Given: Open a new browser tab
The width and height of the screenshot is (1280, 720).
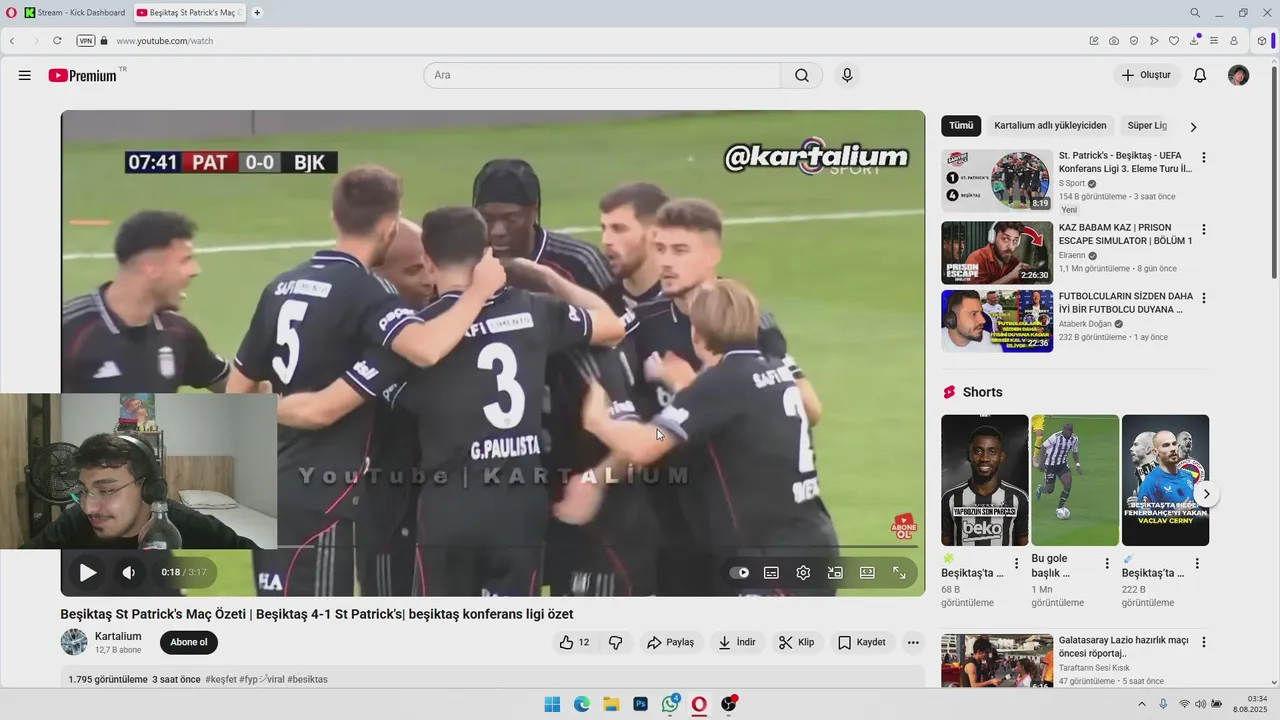Looking at the screenshot, I should click(257, 13).
